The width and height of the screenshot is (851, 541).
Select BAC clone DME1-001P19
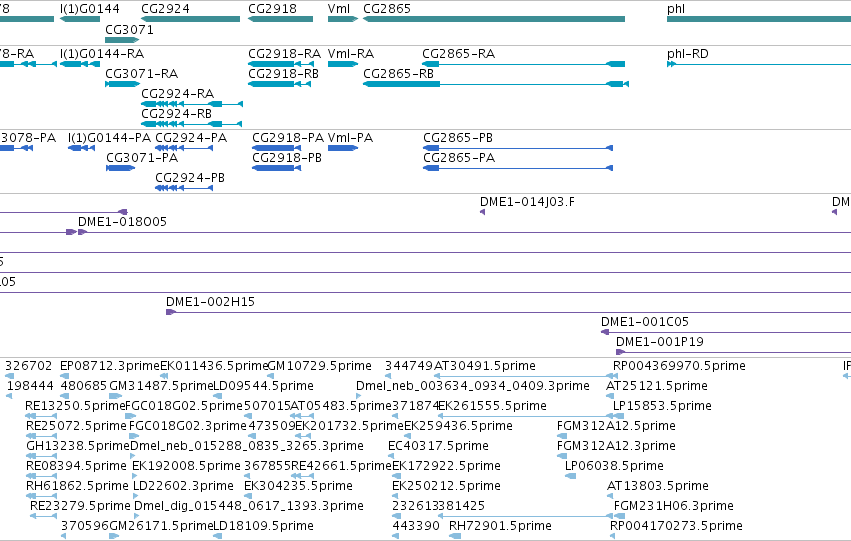pos(733,352)
